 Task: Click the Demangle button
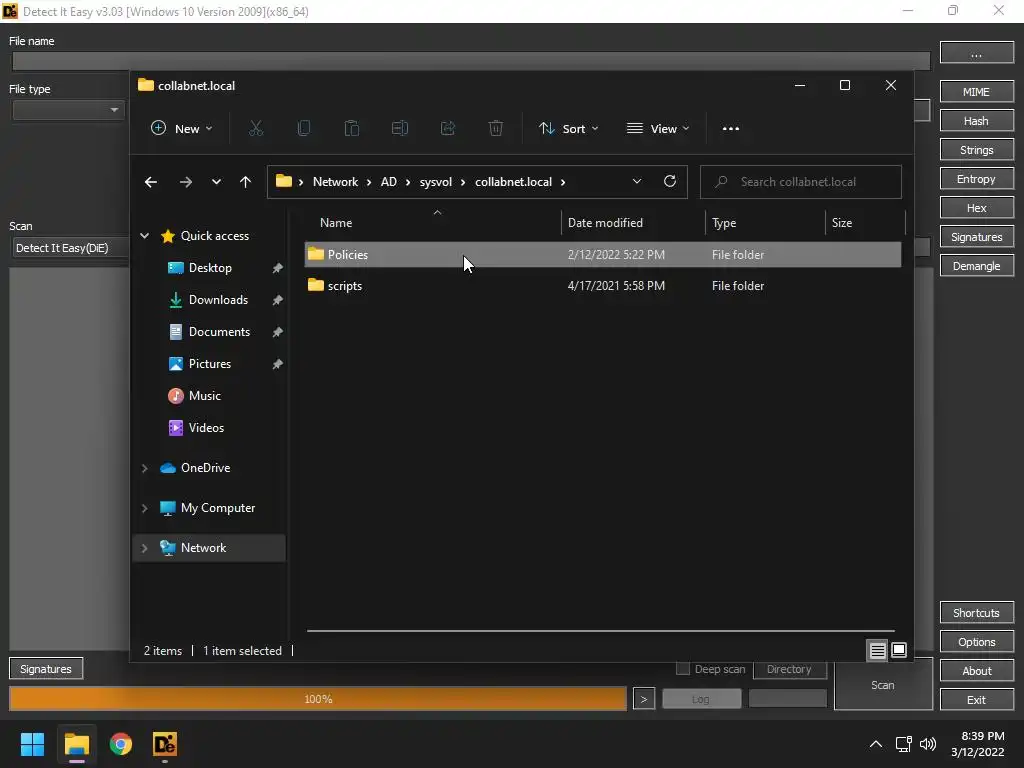(x=976, y=266)
